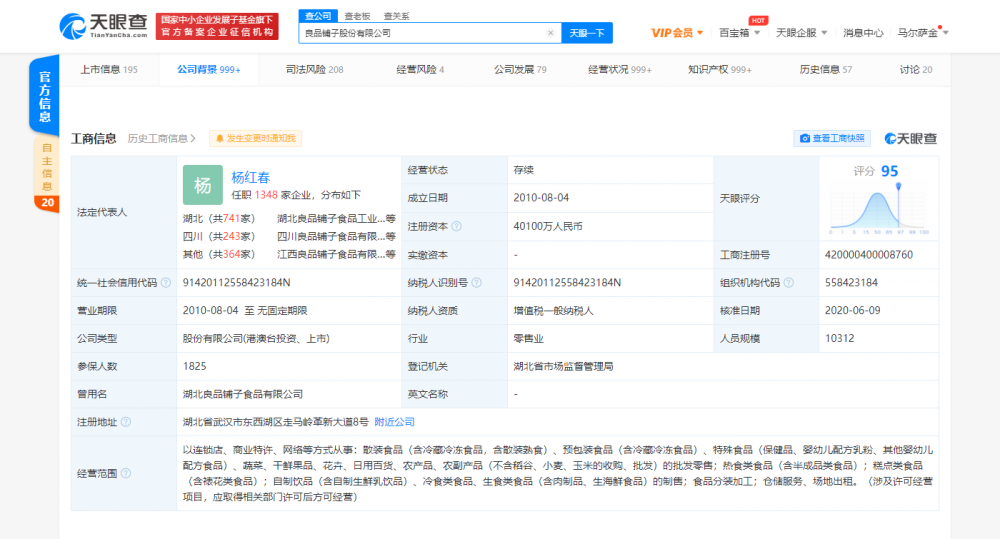Click help icon next to 统一社会信用代码
1000x539 pixels.
166,283
